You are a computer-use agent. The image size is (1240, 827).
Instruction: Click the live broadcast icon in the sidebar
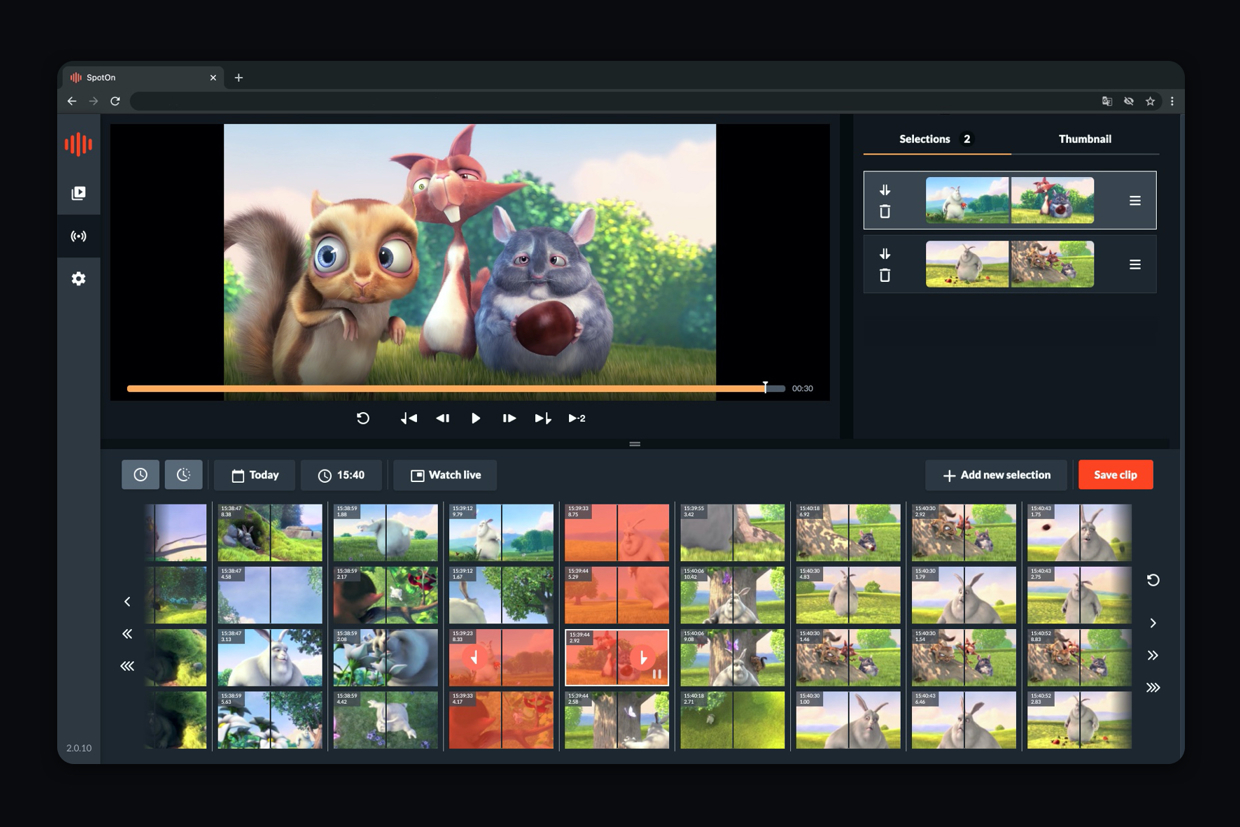point(78,236)
